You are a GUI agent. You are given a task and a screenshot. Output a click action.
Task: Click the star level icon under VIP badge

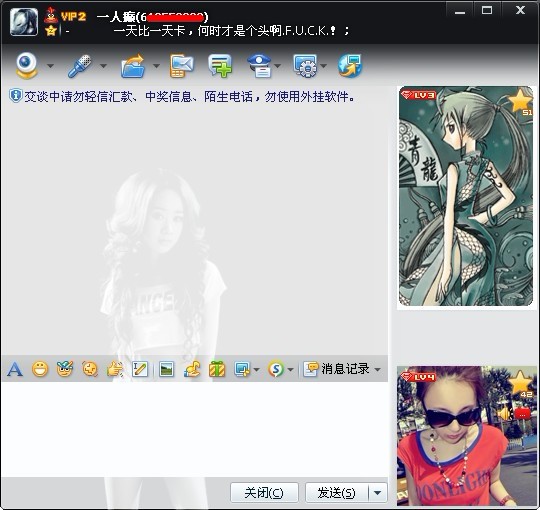51,31
